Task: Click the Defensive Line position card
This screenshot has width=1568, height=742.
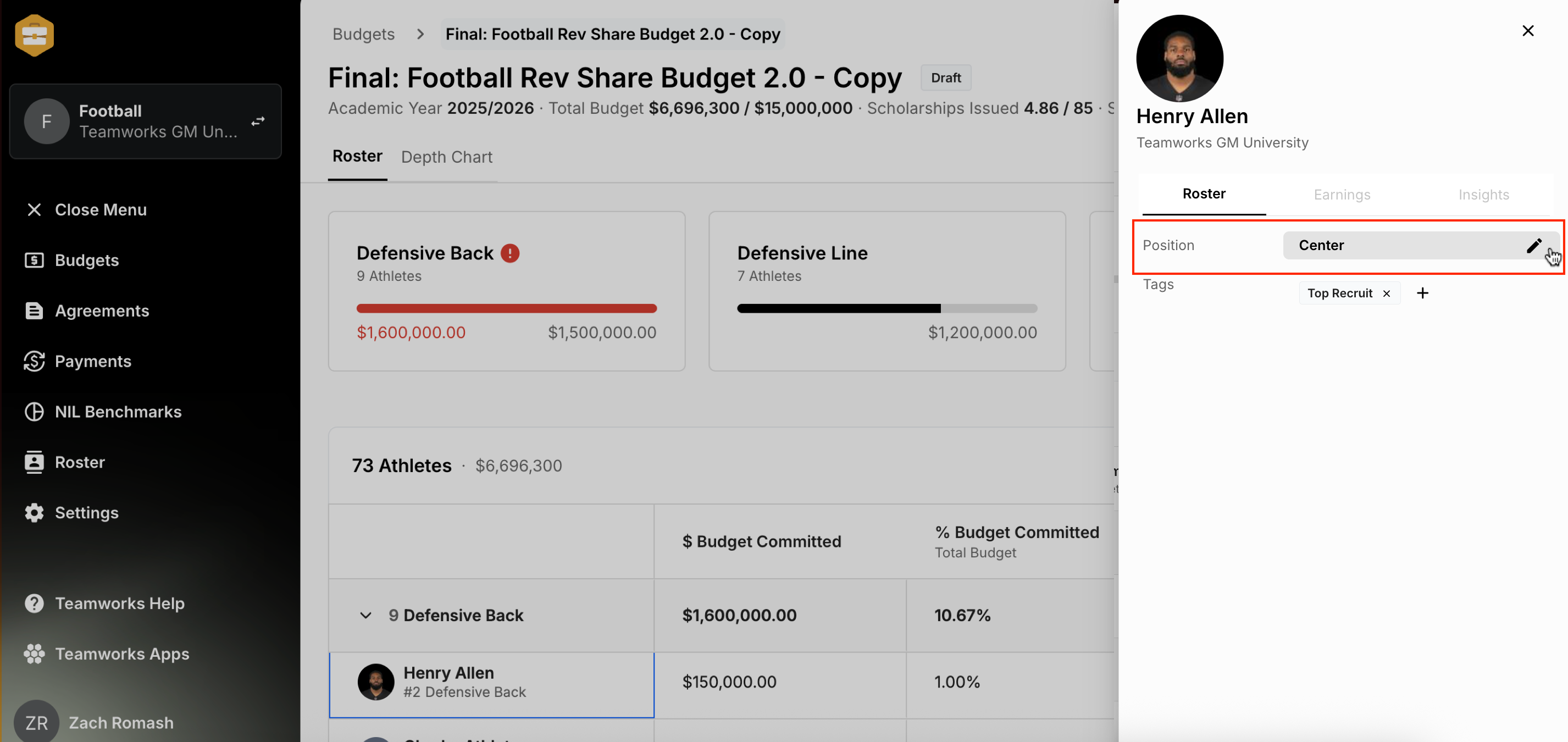Action: (887, 291)
